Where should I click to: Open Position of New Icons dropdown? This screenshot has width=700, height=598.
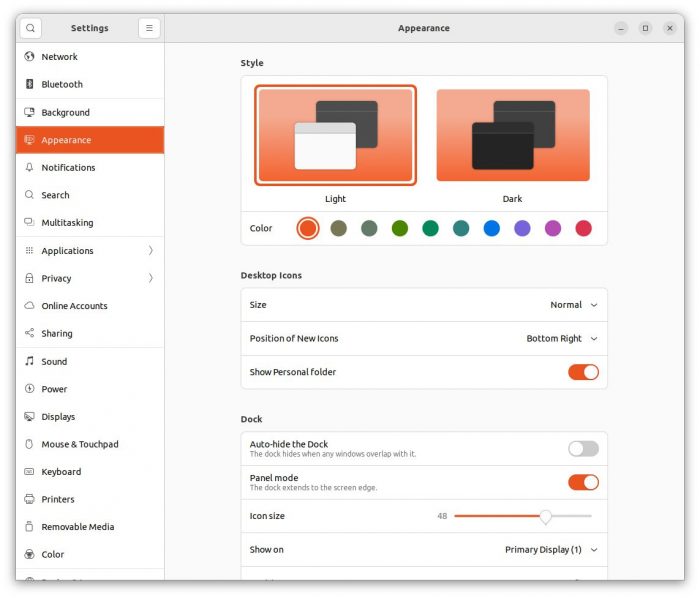click(561, 339)
